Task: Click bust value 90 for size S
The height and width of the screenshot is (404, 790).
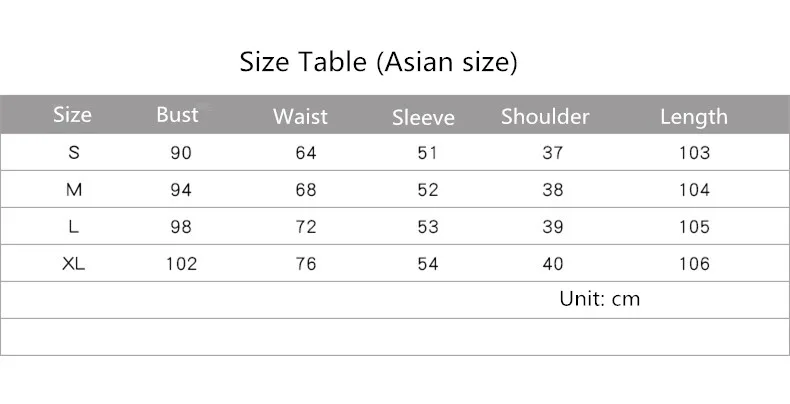Action: tap(181, 153)
